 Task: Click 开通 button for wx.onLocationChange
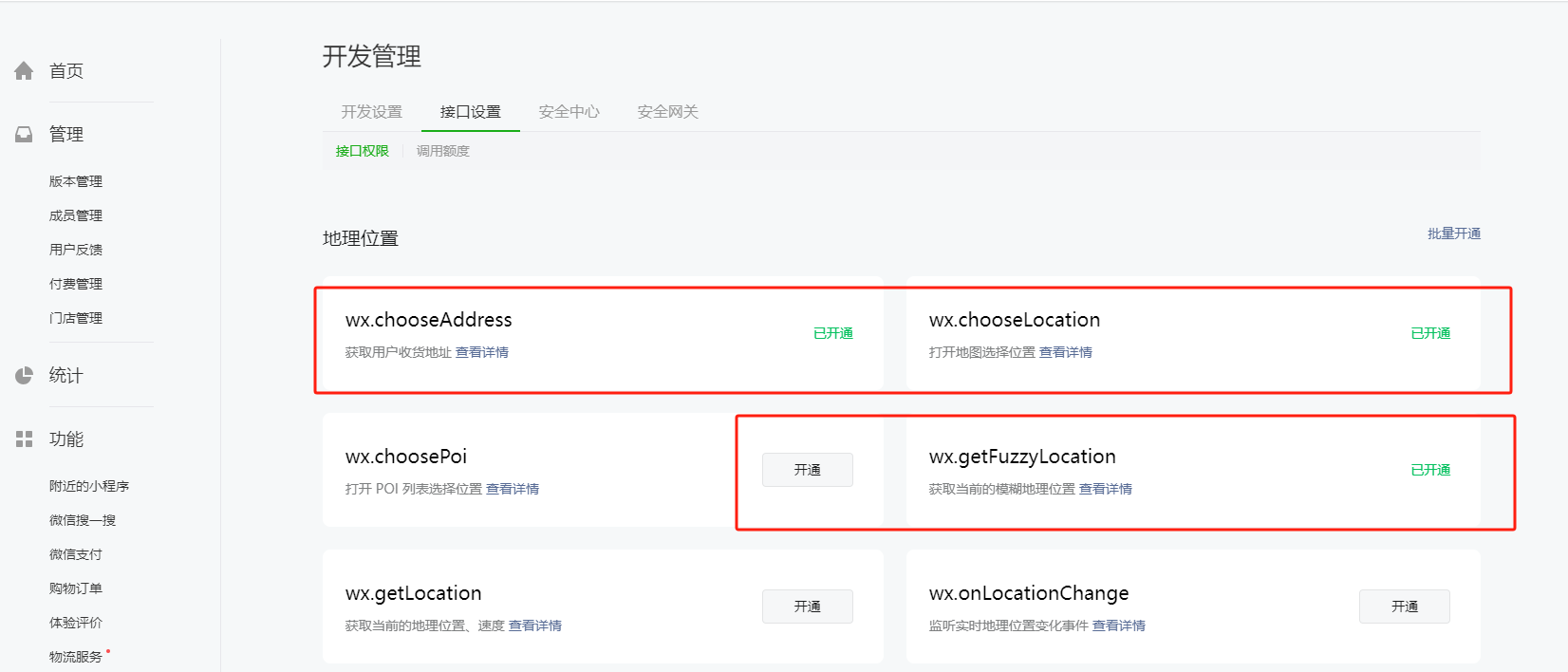point(1405,607)
